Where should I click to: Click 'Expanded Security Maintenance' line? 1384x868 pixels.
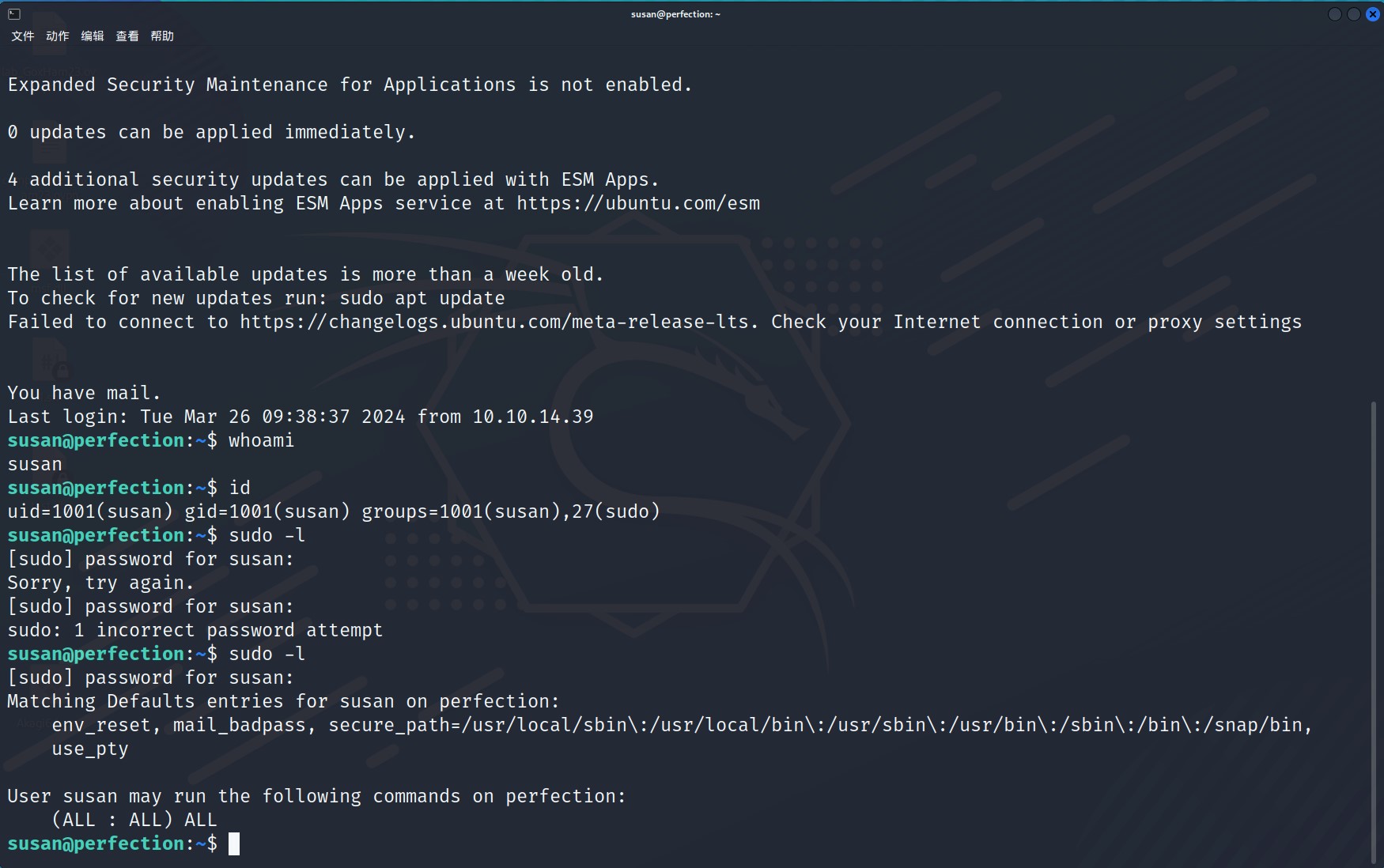click(x=350, y=85)
